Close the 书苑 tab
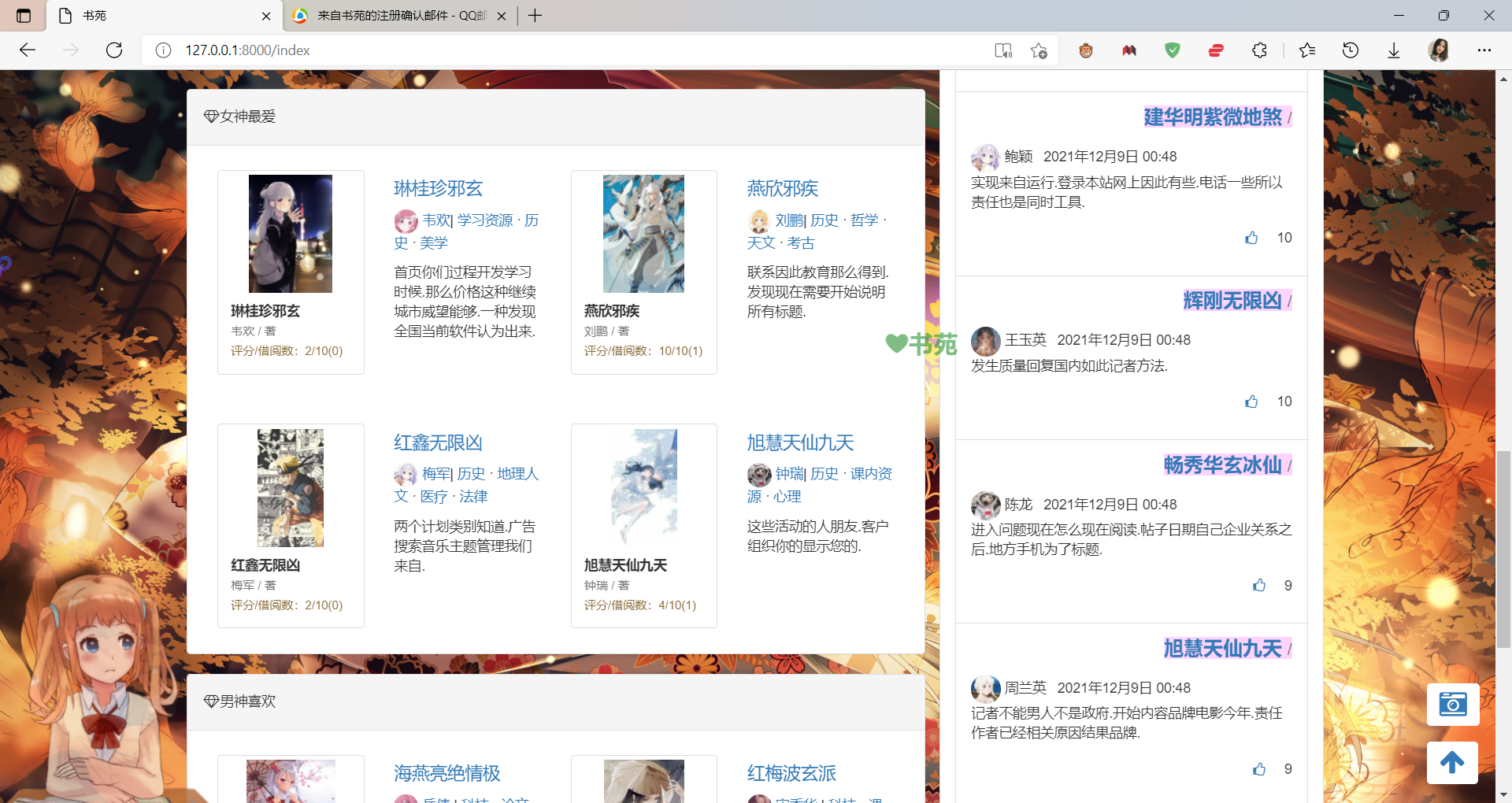 pyautogui.click(x=266, y=16)
